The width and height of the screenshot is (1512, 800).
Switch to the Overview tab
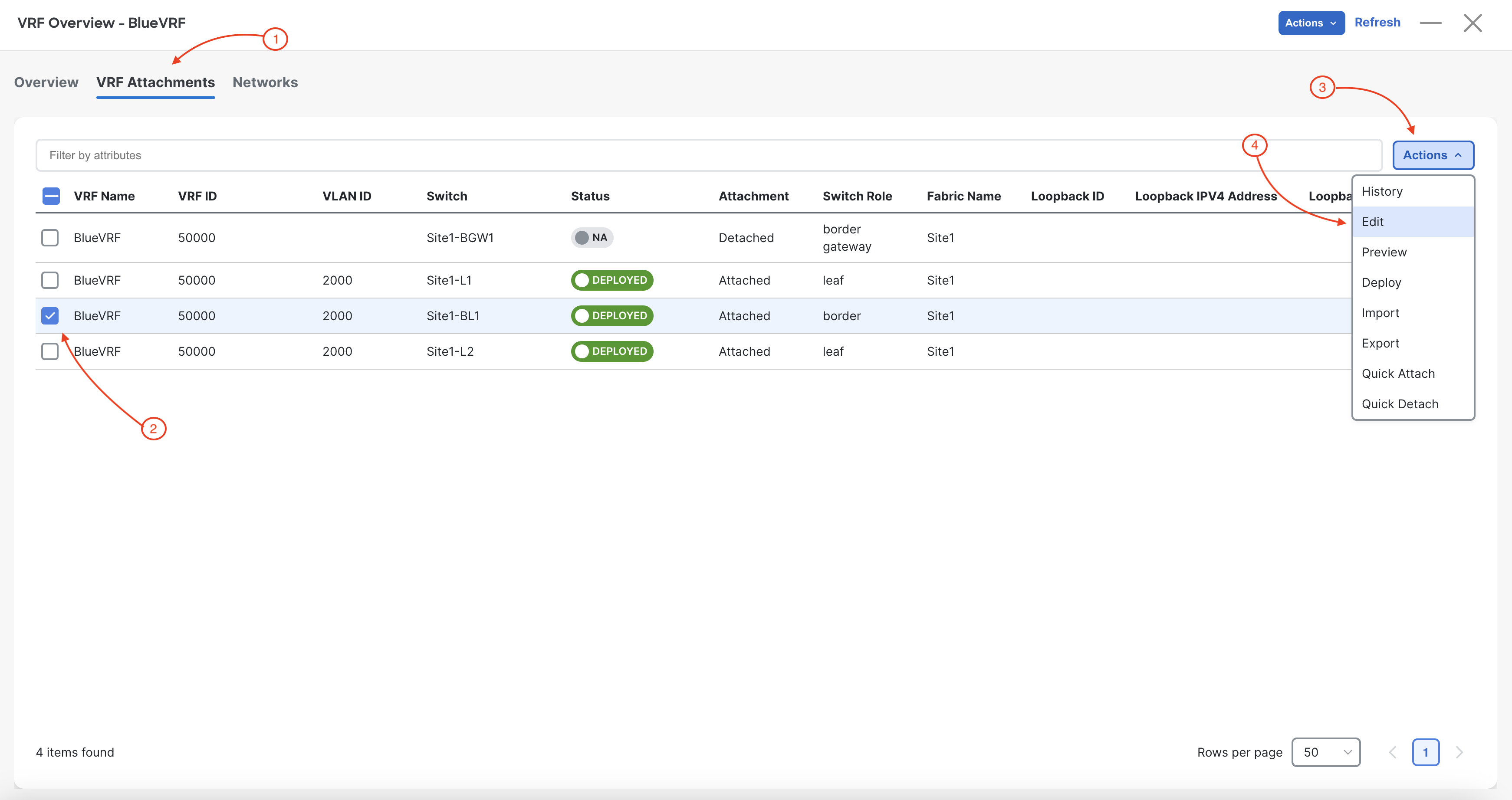(46, 82)
